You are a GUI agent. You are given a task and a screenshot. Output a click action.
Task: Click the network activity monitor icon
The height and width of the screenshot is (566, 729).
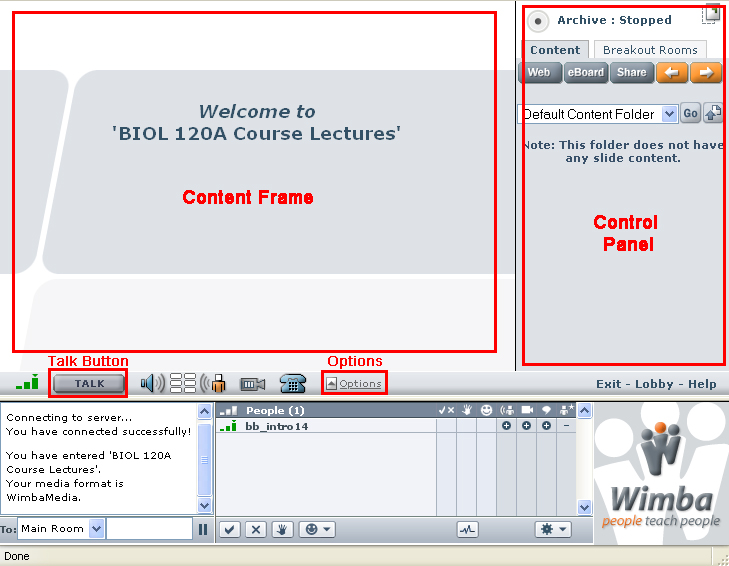click(467, 529)
